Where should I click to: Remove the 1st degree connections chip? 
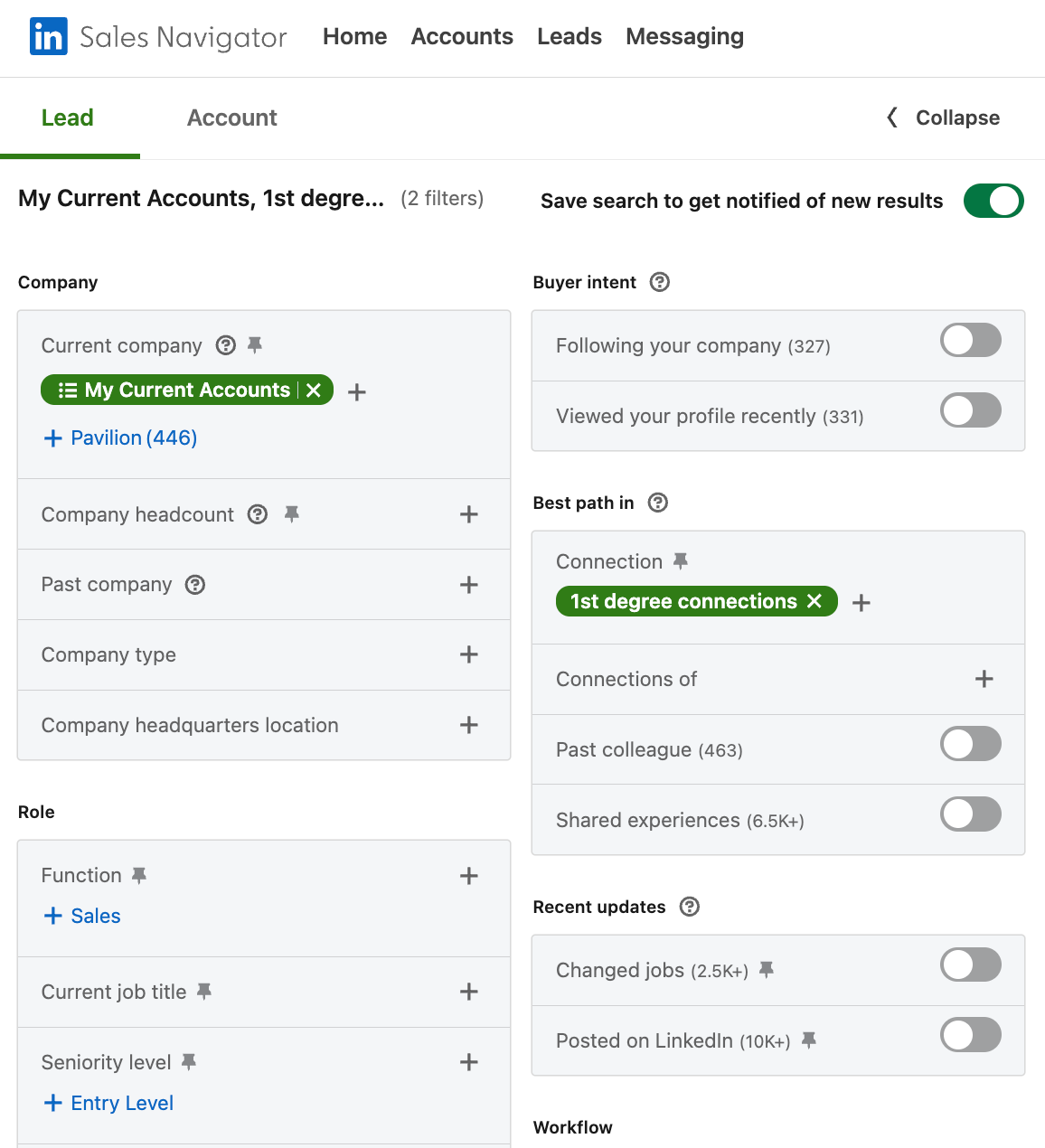coord(814,601)
